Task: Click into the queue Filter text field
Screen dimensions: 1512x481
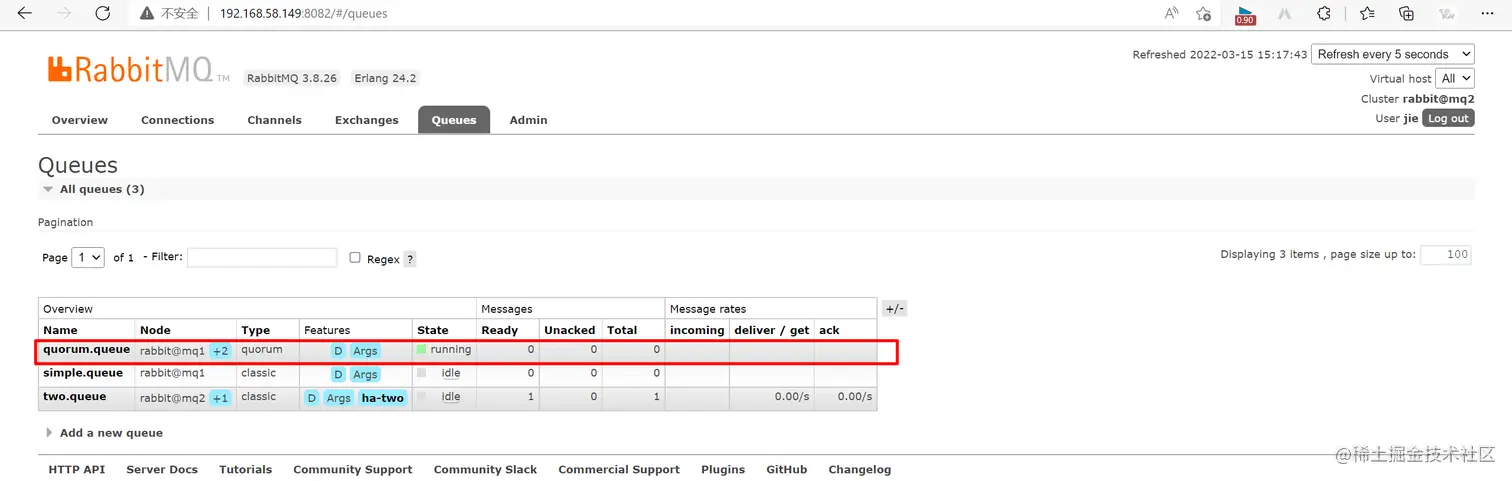Action: click(262, 257)
